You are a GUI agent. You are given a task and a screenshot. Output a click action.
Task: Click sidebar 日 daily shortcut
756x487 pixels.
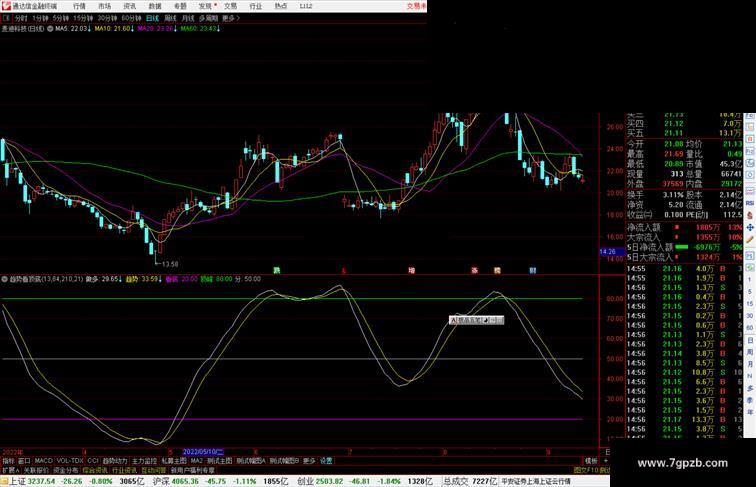point(750,340)
